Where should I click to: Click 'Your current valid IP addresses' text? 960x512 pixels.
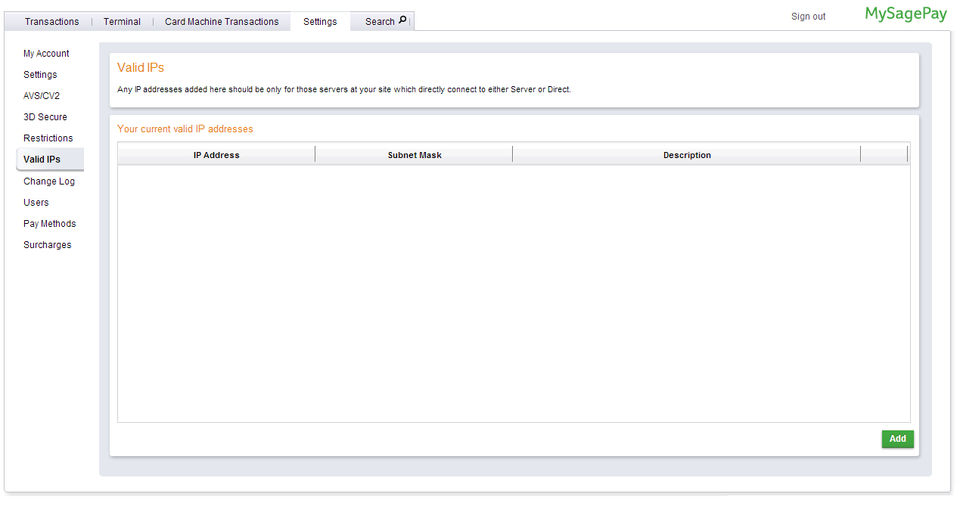[185, 129]
